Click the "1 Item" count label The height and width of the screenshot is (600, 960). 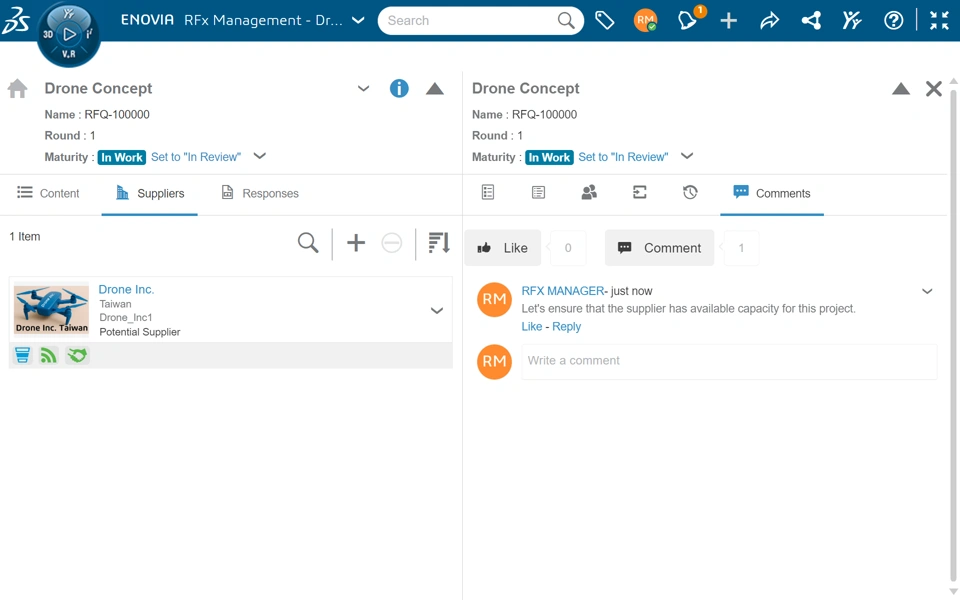(25, 237)
